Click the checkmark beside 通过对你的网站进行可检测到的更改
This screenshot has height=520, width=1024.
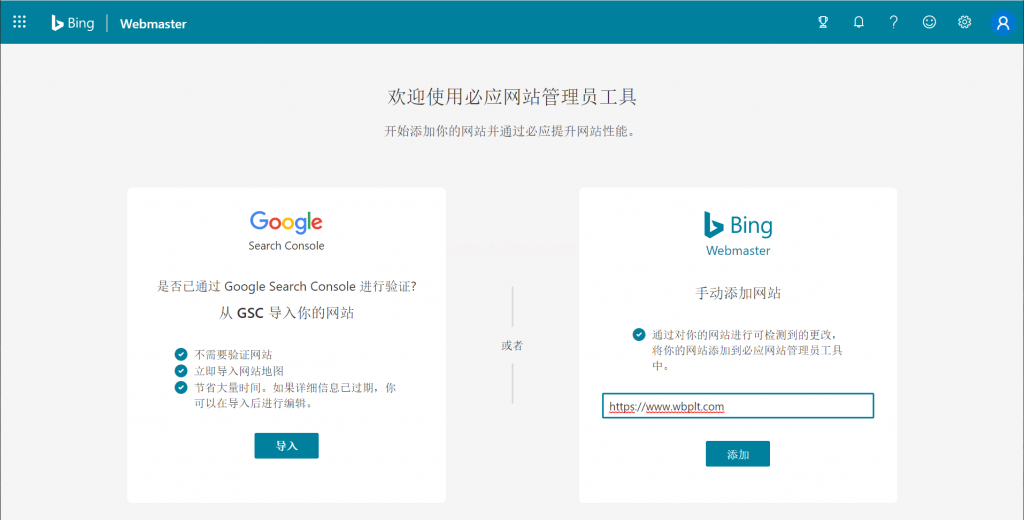pos(638,334)
